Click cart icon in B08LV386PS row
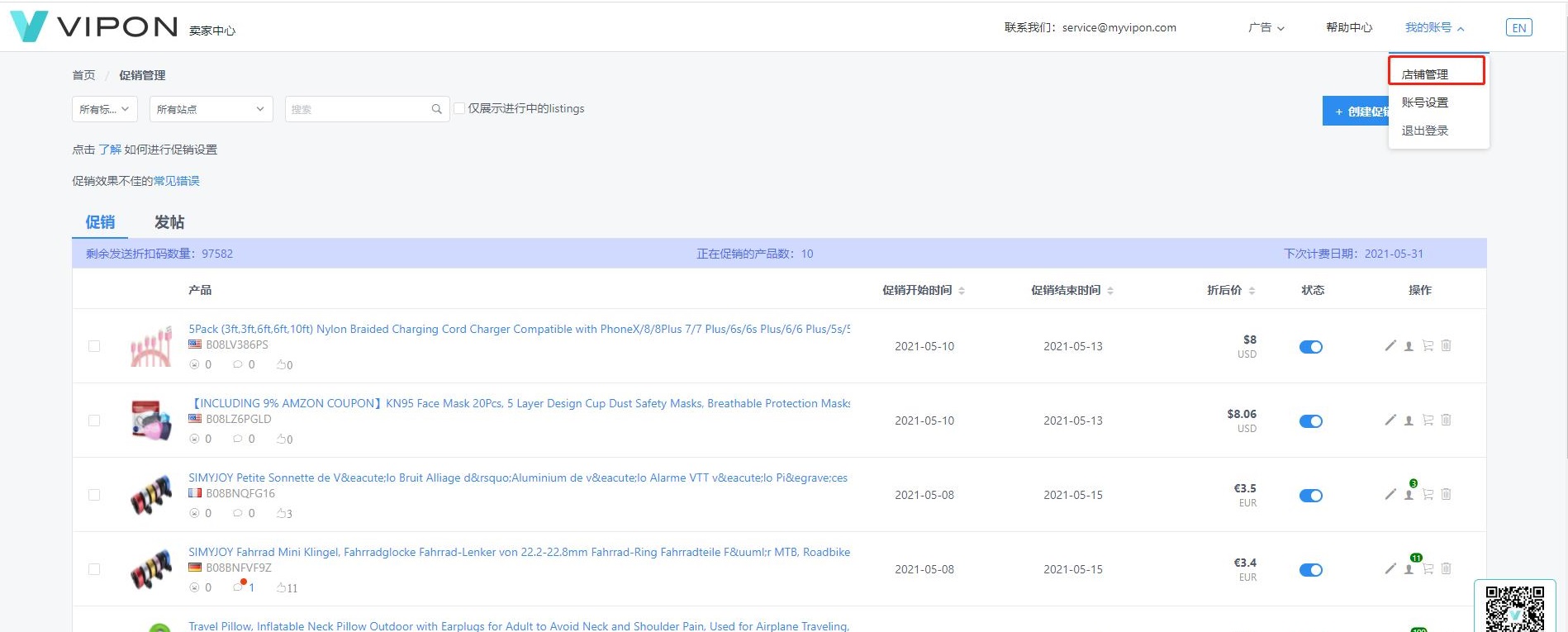This screenshot has height=632, width=1568. pyautogui.click(x=1428, y=345)
